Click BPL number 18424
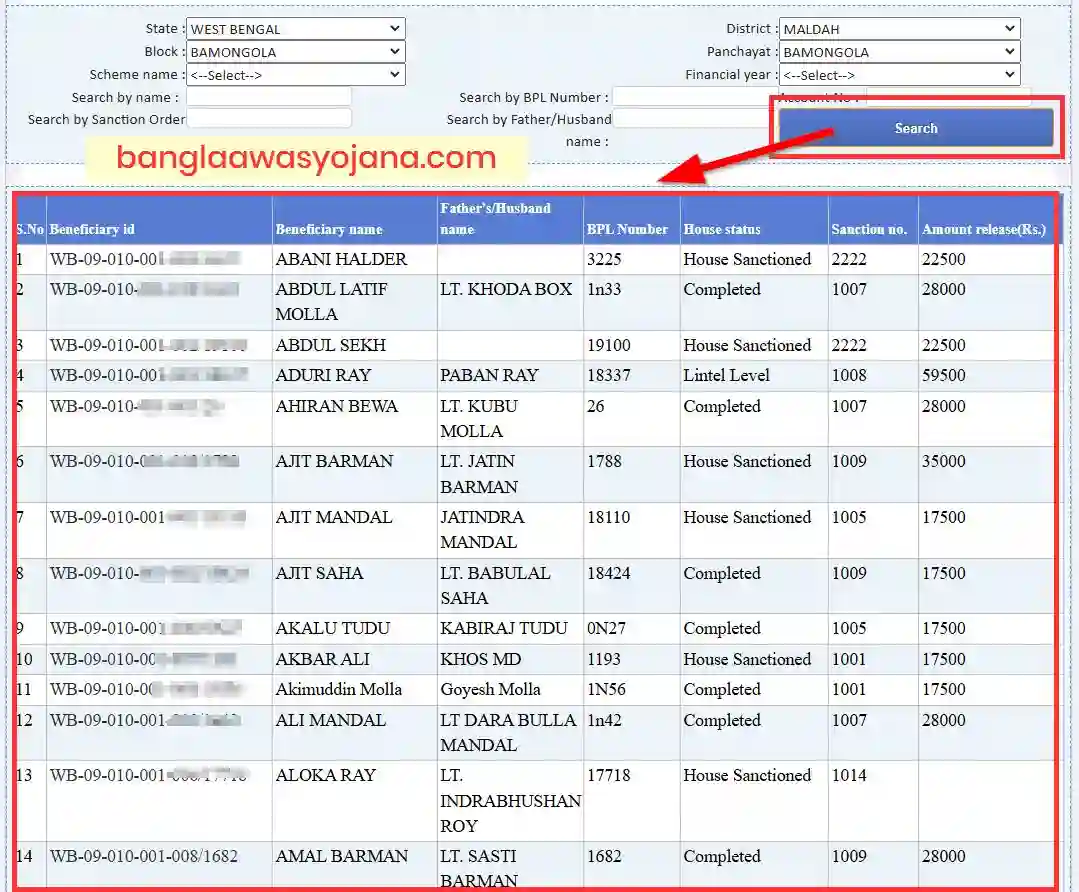The height and width of the screenshot is (892, 1079). [608, 573]
